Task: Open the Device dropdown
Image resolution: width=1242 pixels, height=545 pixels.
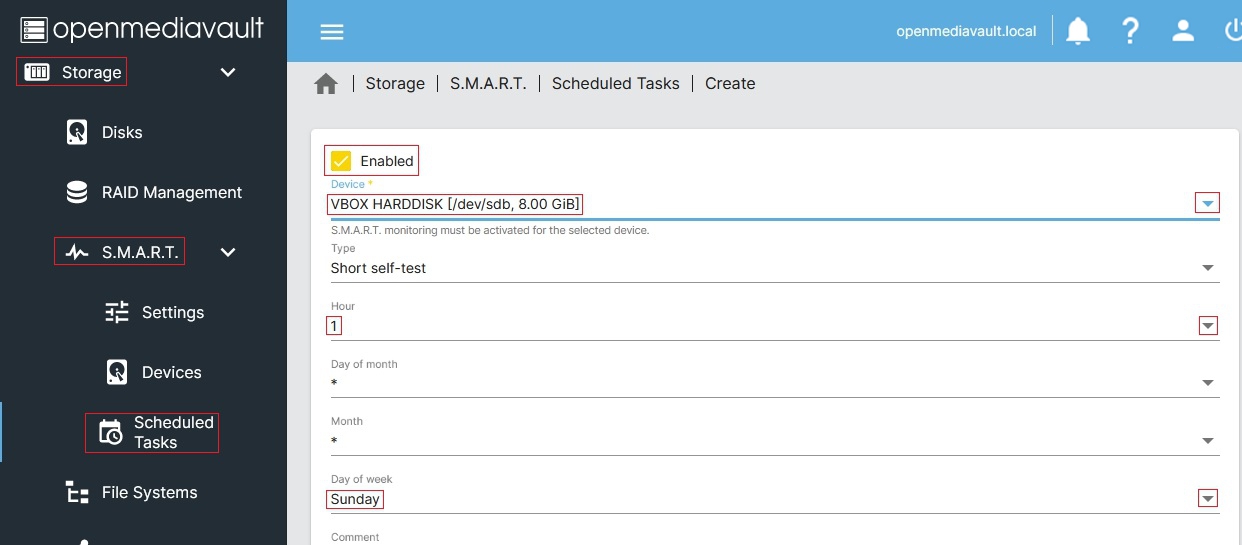Action: click(x=1208, y=204)
